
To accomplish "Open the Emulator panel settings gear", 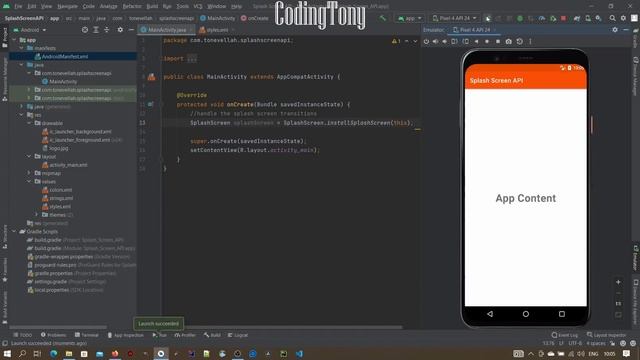I will pos(615,30).
